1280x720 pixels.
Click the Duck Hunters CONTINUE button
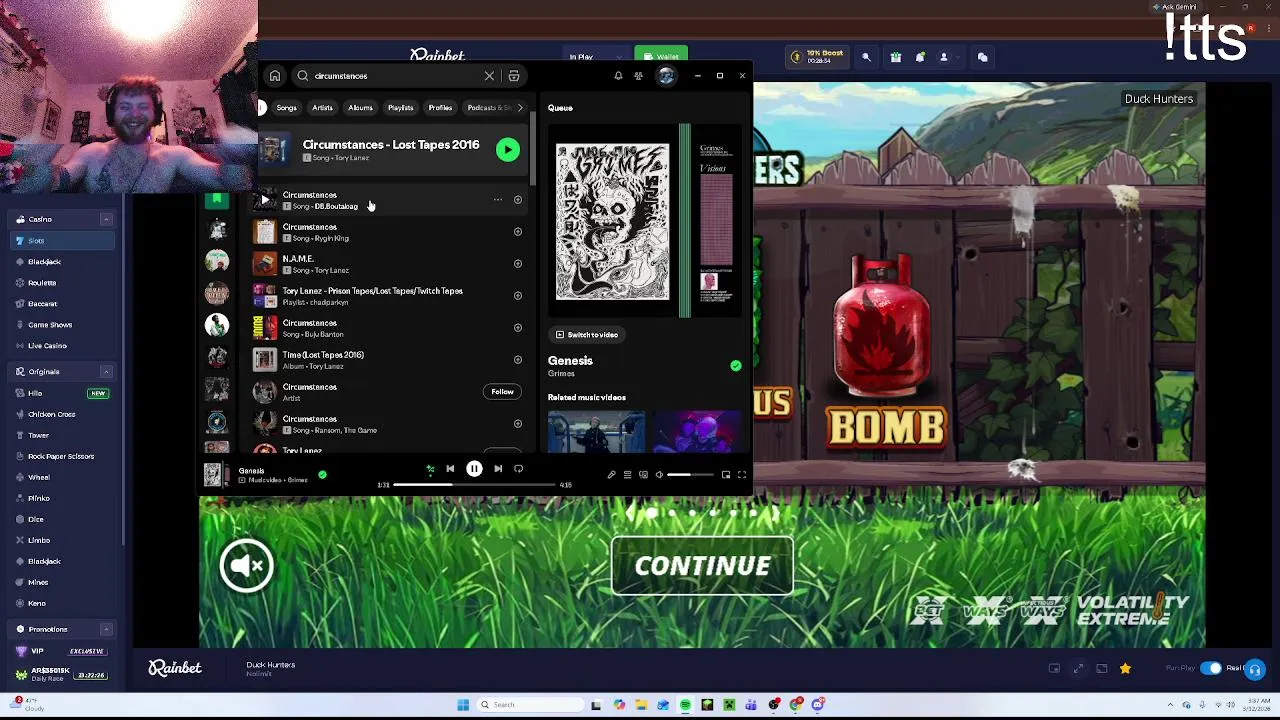click(702, 566)
